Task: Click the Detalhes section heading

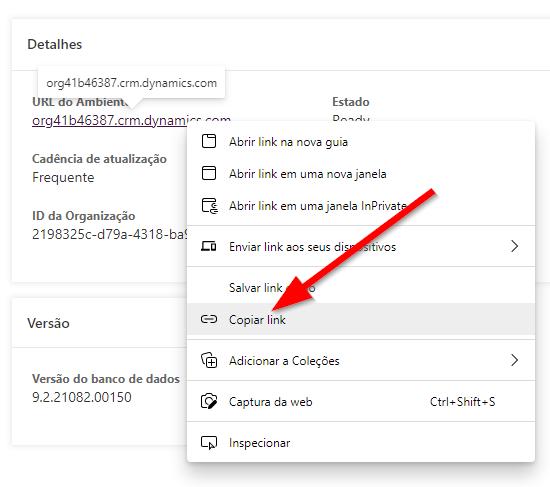Action: click(x=55, y=44)
